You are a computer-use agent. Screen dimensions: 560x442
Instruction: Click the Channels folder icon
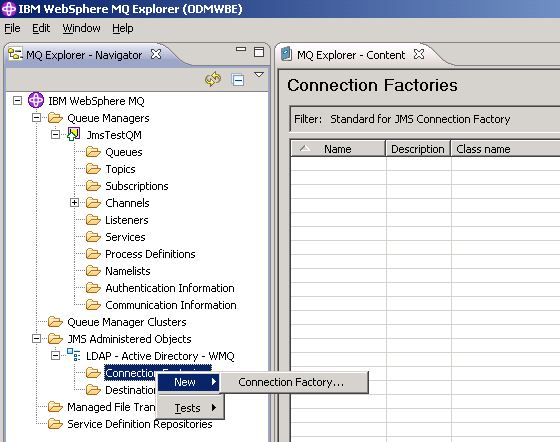(93, 203)
